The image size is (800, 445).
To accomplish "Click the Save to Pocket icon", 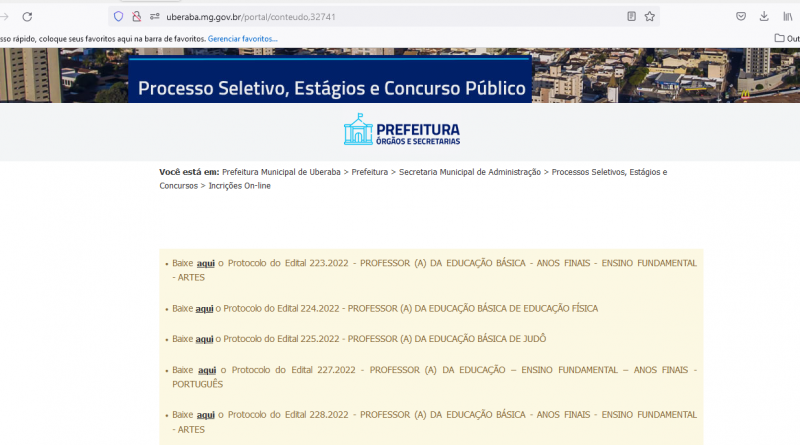I will (x=741, y=16).
